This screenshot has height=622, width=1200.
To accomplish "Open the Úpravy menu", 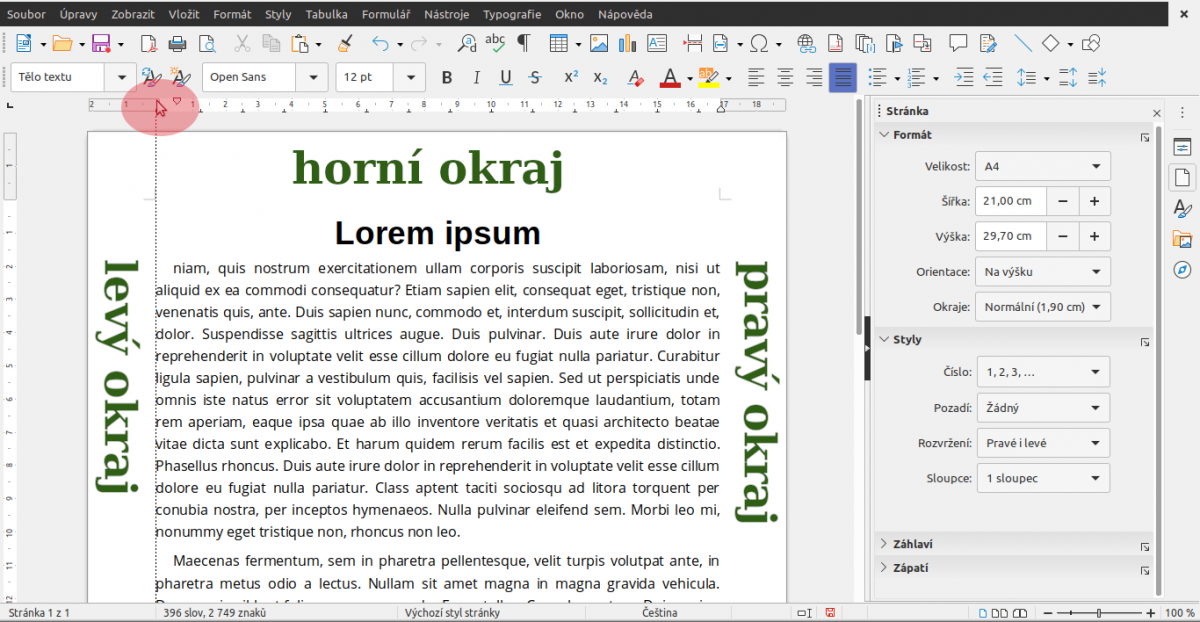I will pos(79,15).
